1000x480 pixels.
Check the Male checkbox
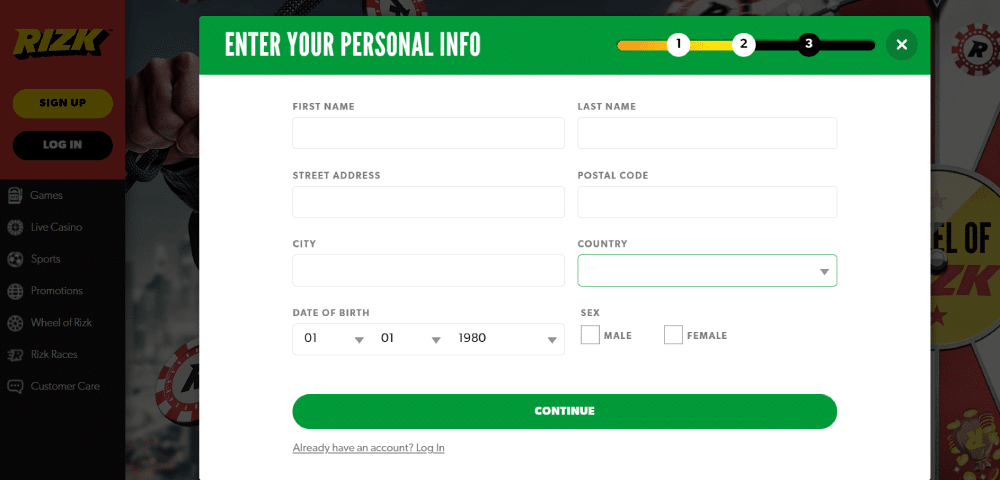click(x=591, y=335)
